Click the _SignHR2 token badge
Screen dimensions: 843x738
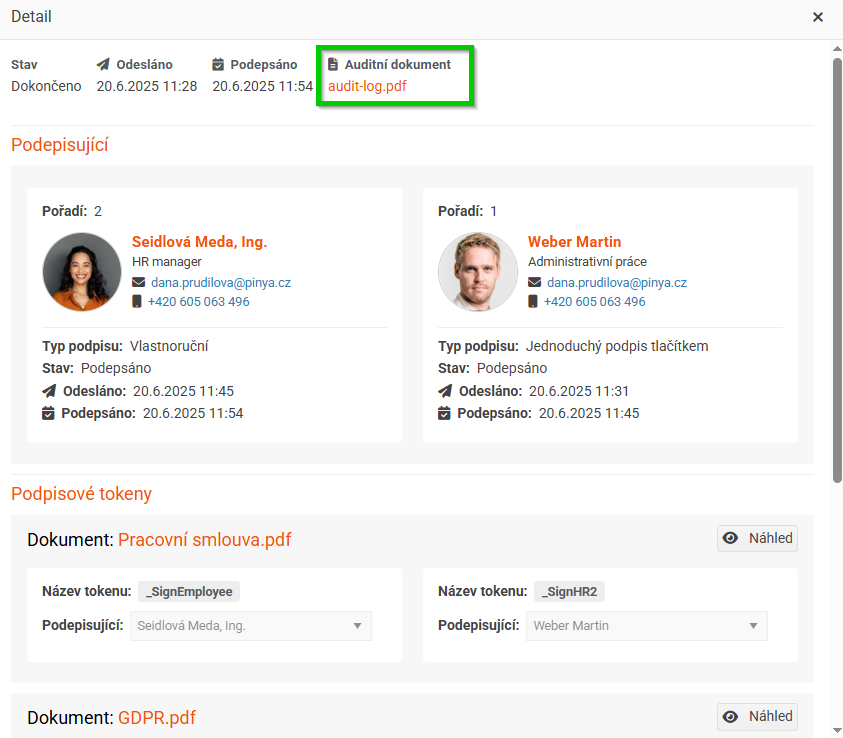point(569,591)
